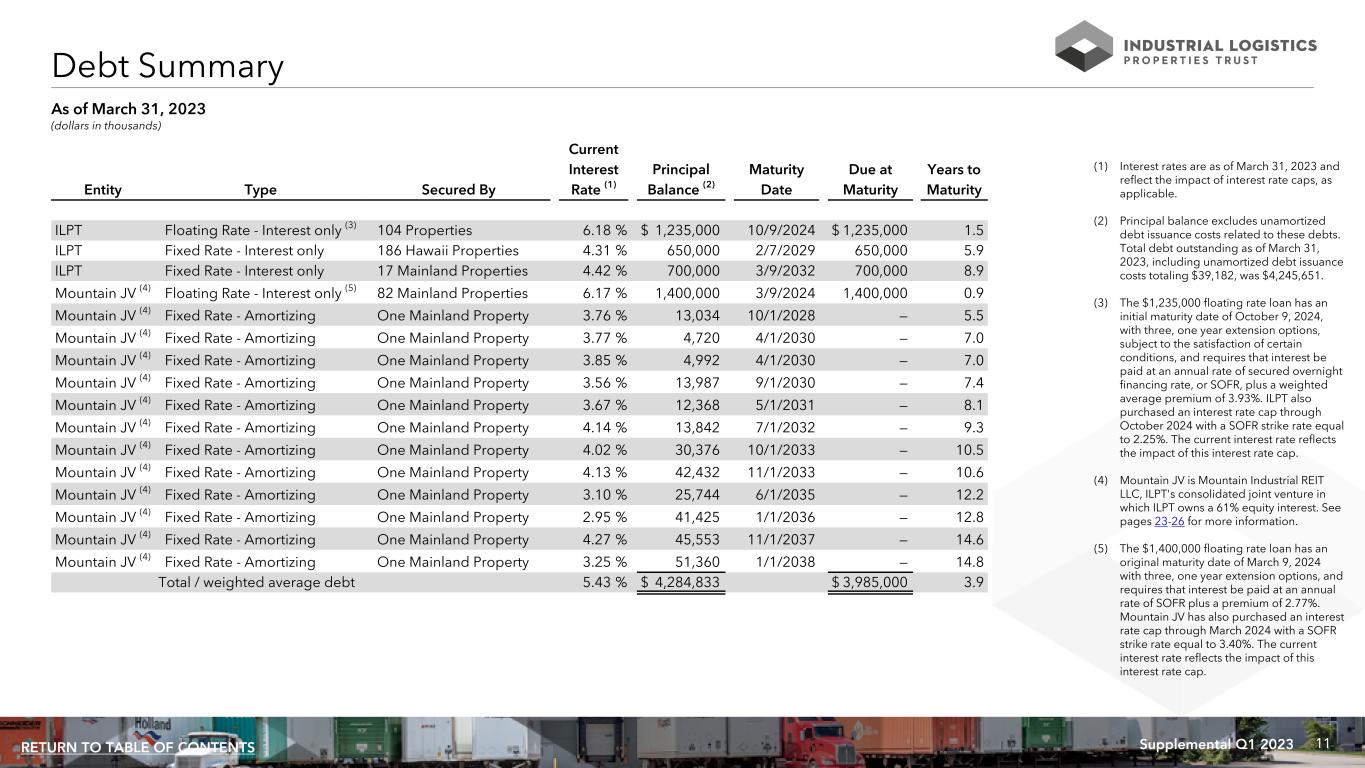Click the Industrial Logistics Properties Trust logo icon
This screenshot has height=768, width=1365.
click(1083, 46)
